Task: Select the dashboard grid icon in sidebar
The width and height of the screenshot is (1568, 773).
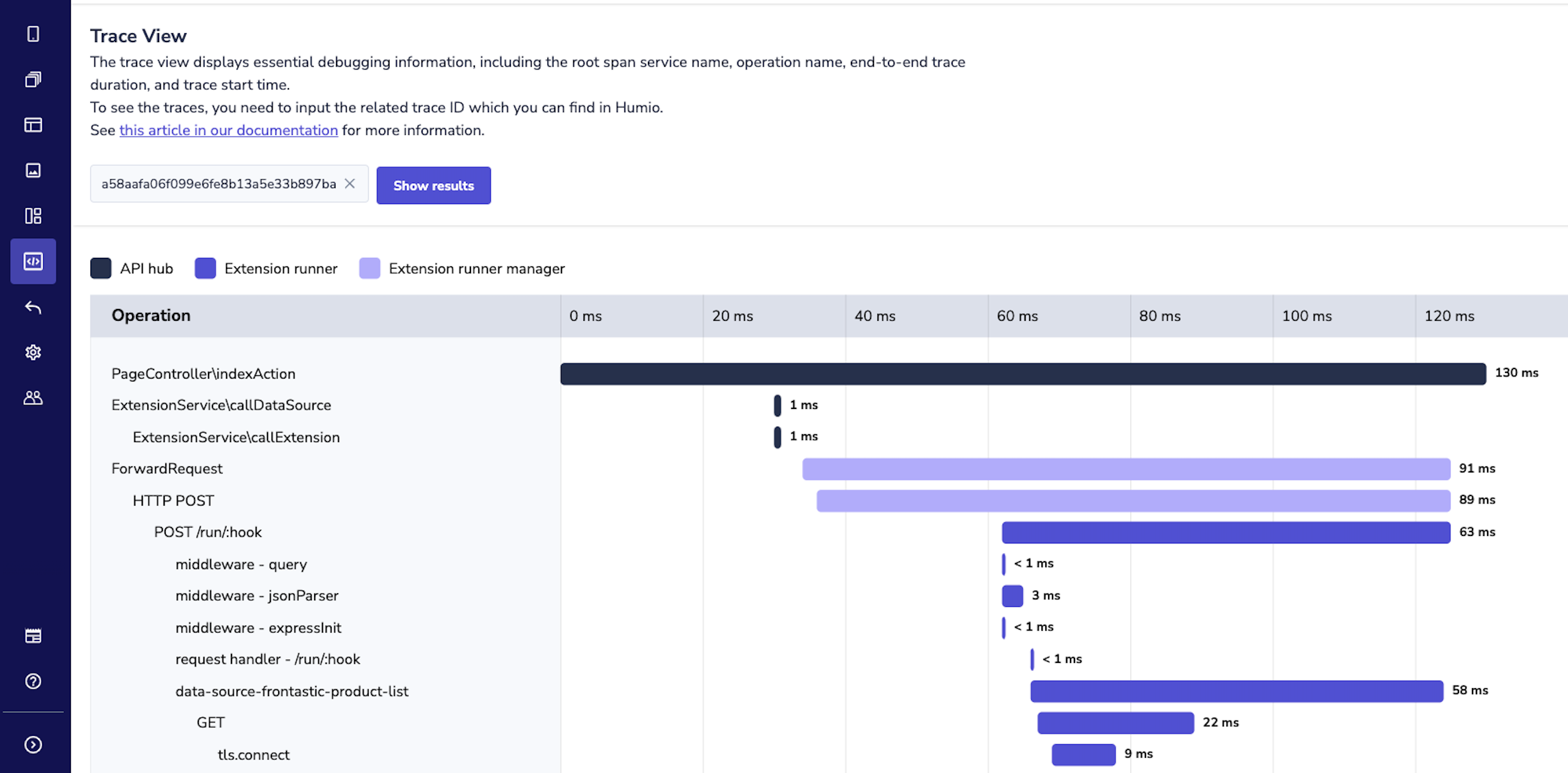Action: [x=34, y=216]
